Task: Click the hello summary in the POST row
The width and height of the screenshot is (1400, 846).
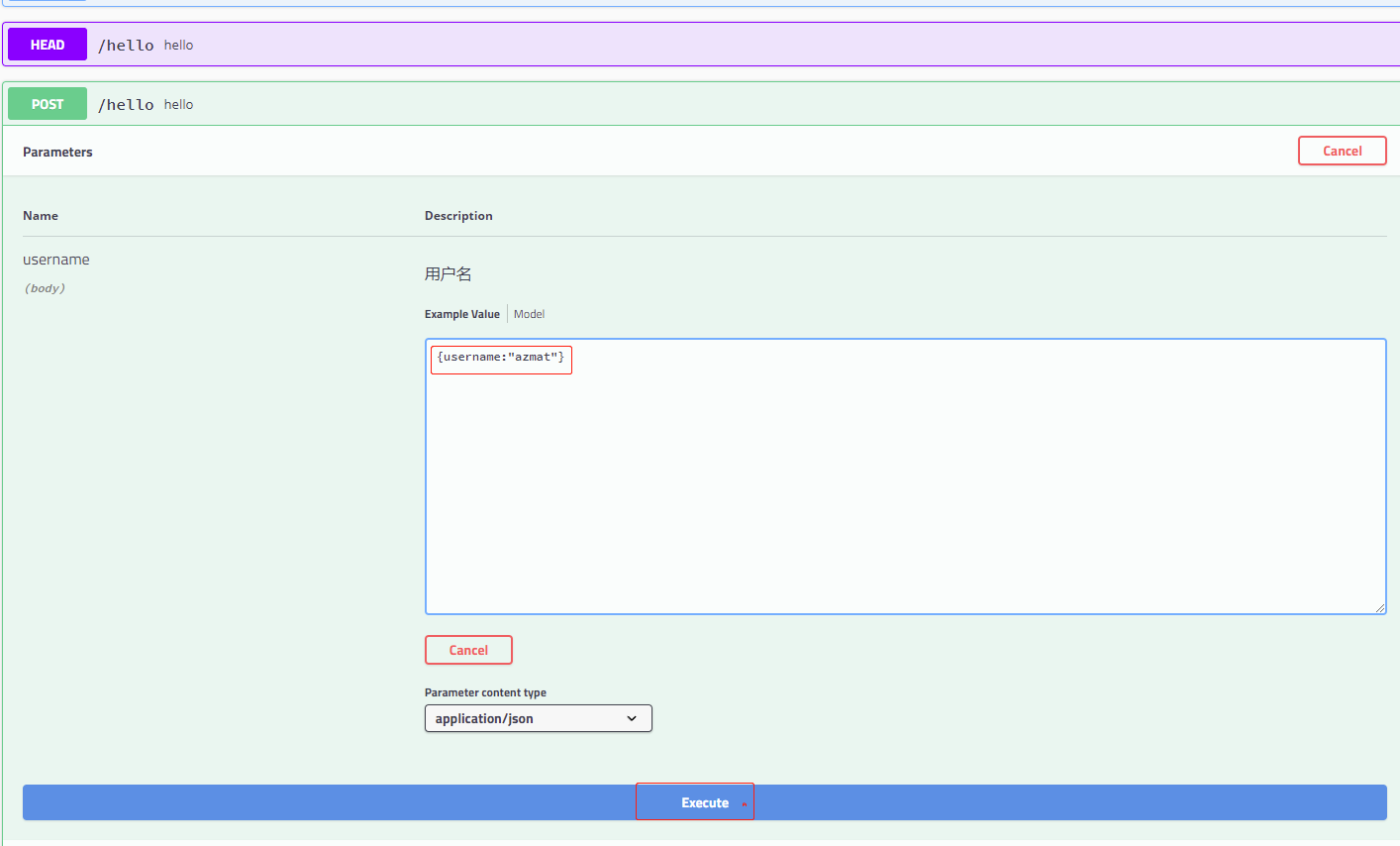Action: click(178, 104)
